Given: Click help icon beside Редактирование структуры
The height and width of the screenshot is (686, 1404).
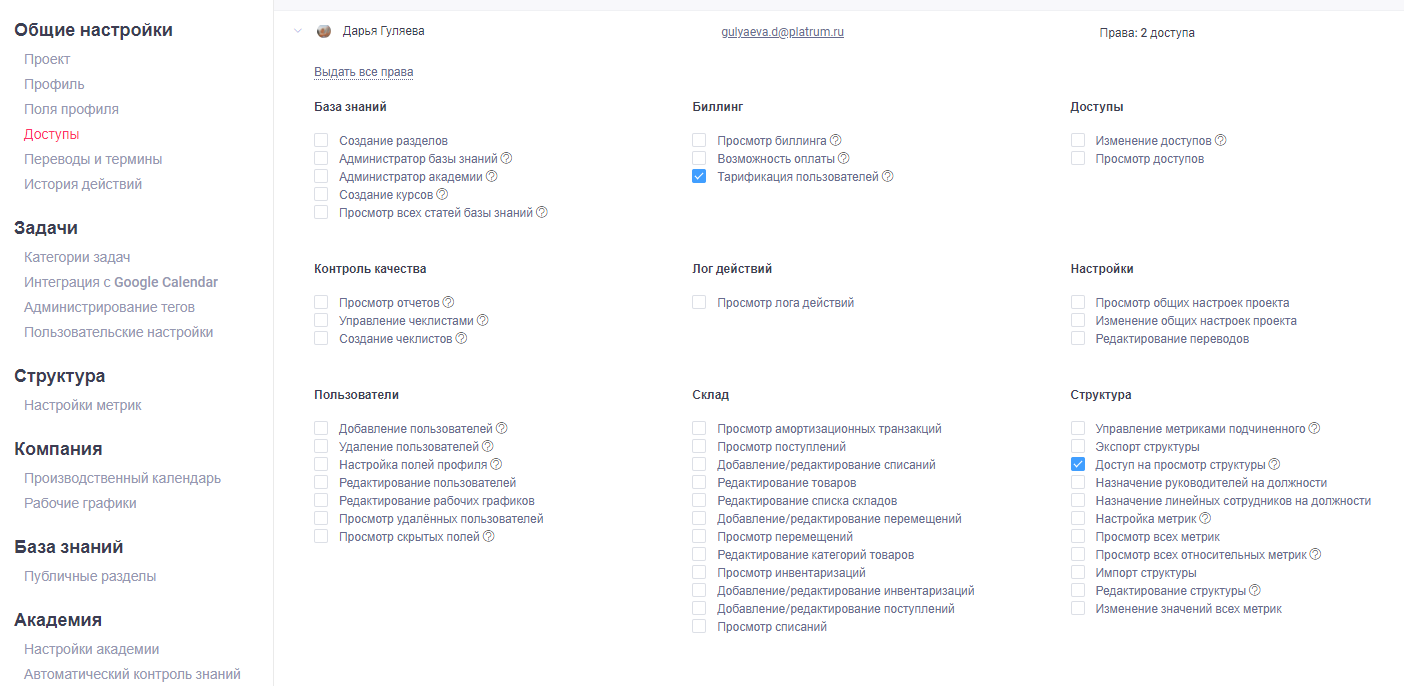Looking at the screenshot, I should (1255, 590).
